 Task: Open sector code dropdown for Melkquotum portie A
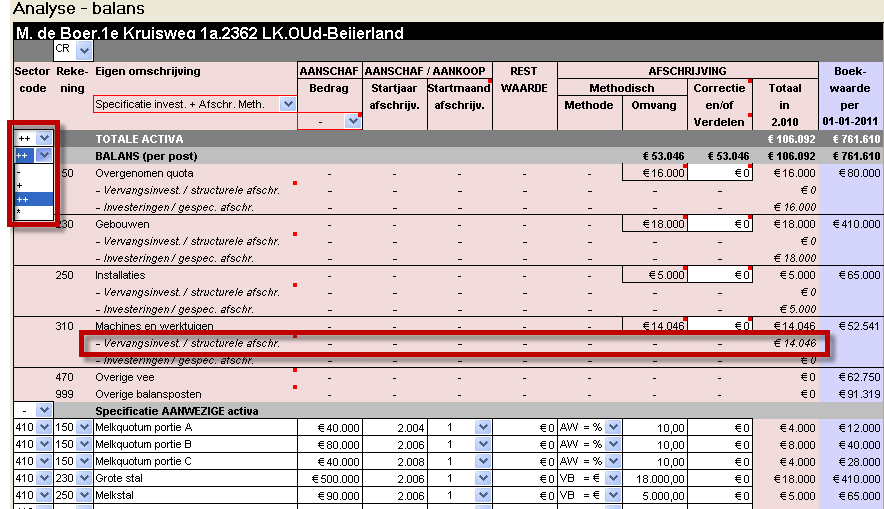tap(43, 427)
